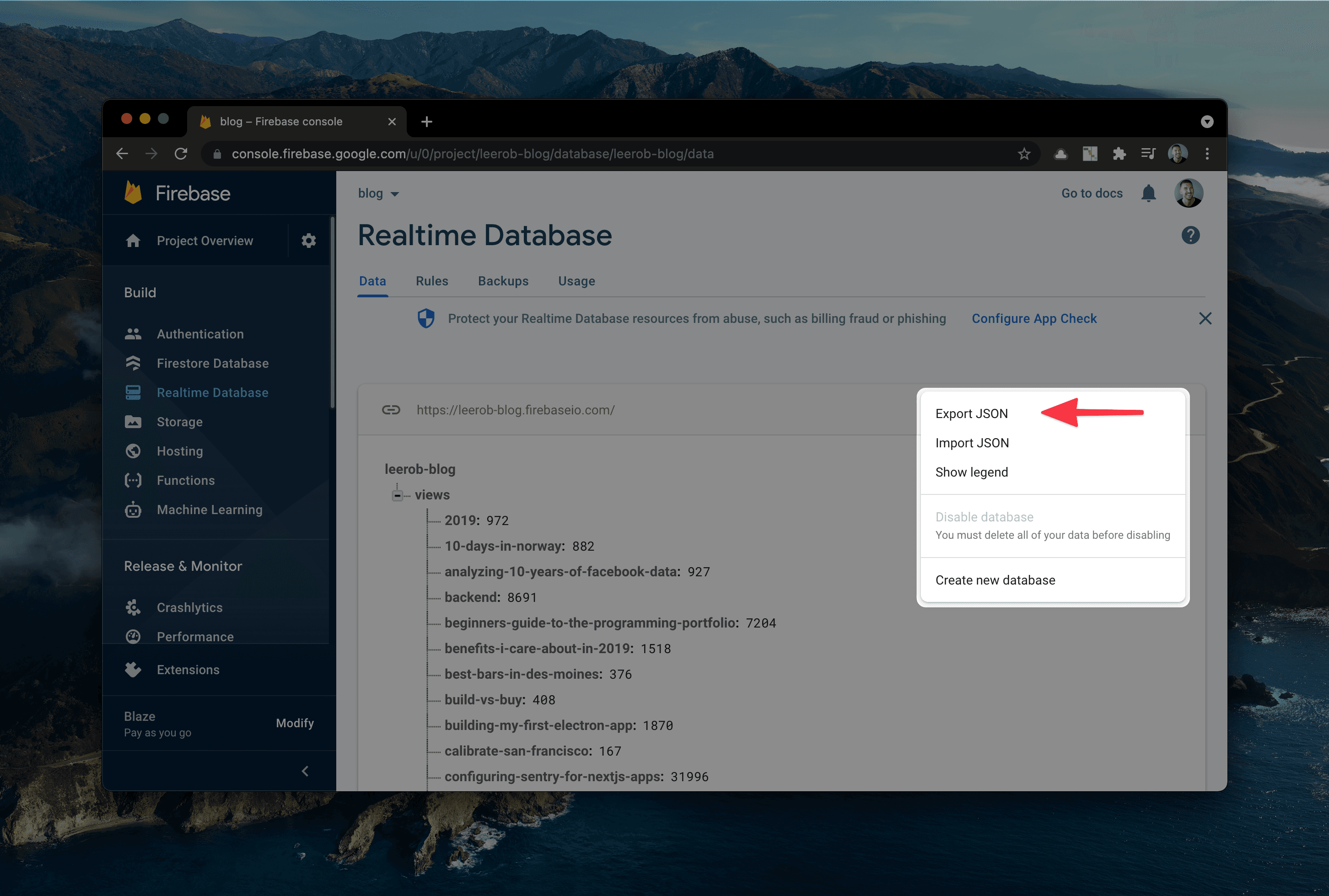Image resolution: width=1329 pixels, height=896 pixels.
Task: Click the Functions brackets icon
Action: pos(133,480)
